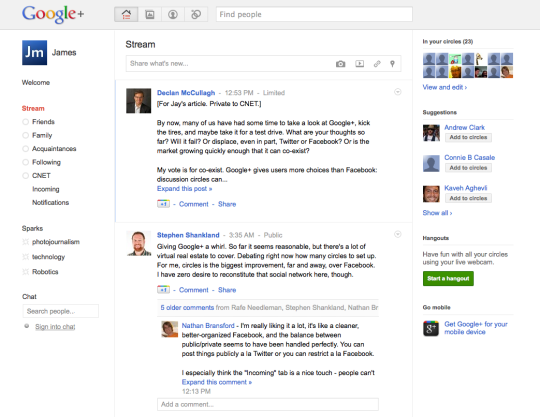This screenshot has height=417, width=540.
Task: Open the Robotics spark
Action: coord(45,272)
